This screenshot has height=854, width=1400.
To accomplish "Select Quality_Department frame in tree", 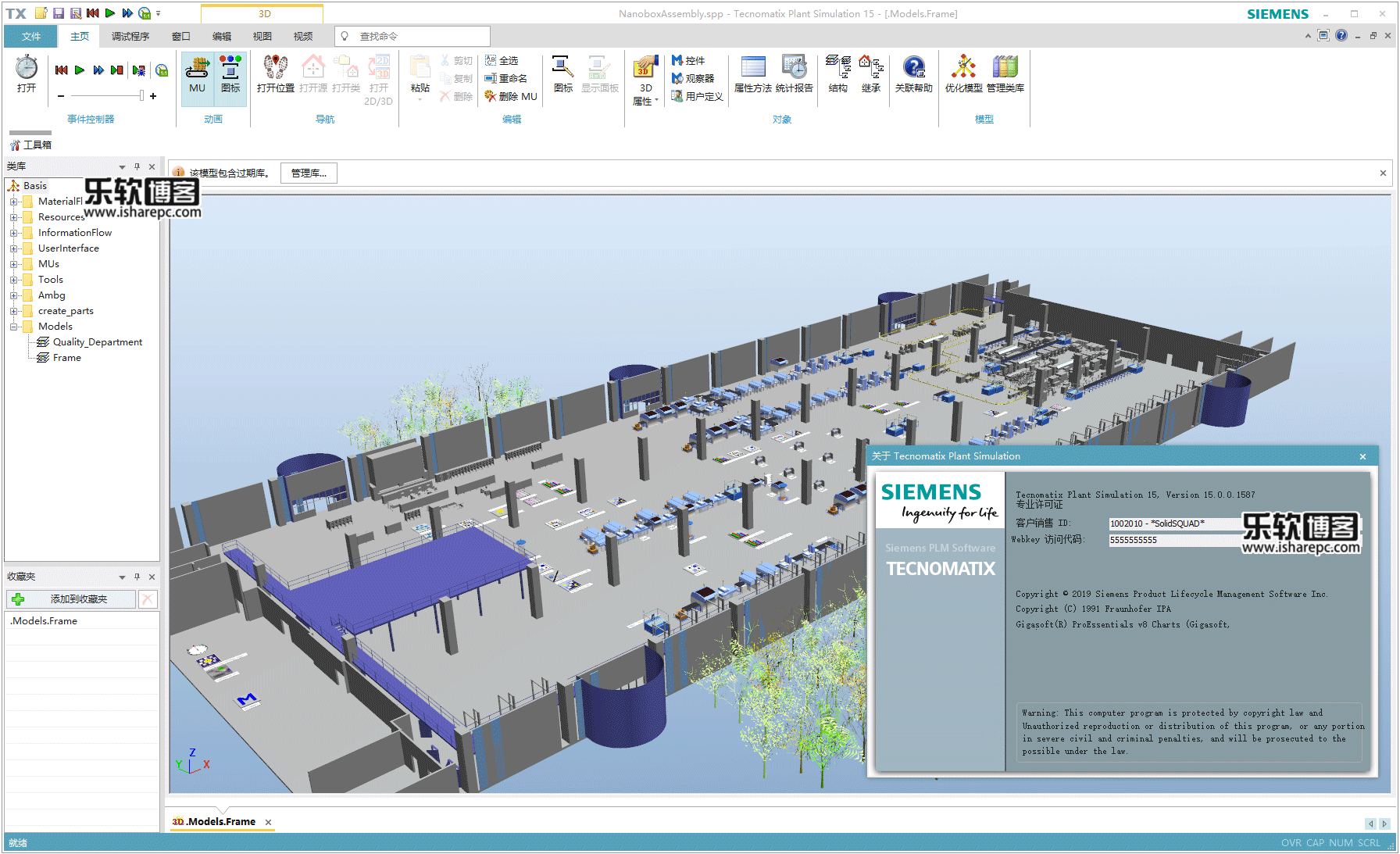I will pos(97,342).
